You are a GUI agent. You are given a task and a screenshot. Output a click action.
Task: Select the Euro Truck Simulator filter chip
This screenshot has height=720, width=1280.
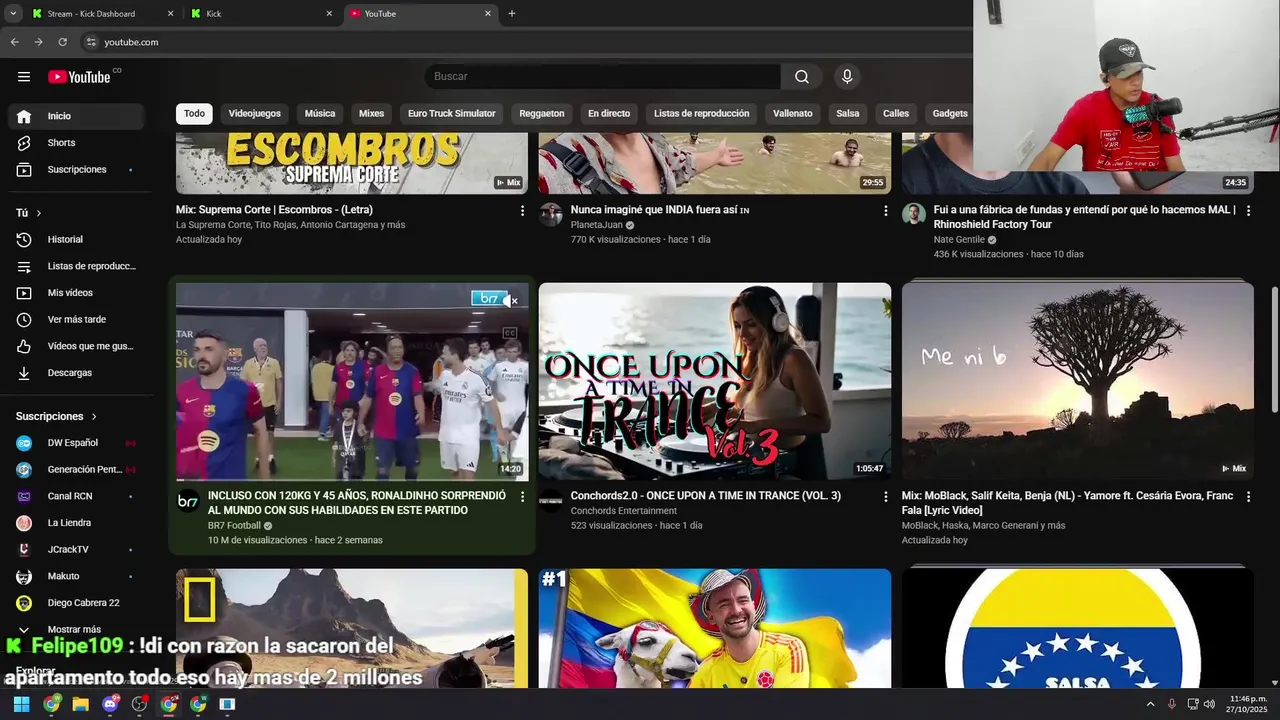[x=452, y=114]
